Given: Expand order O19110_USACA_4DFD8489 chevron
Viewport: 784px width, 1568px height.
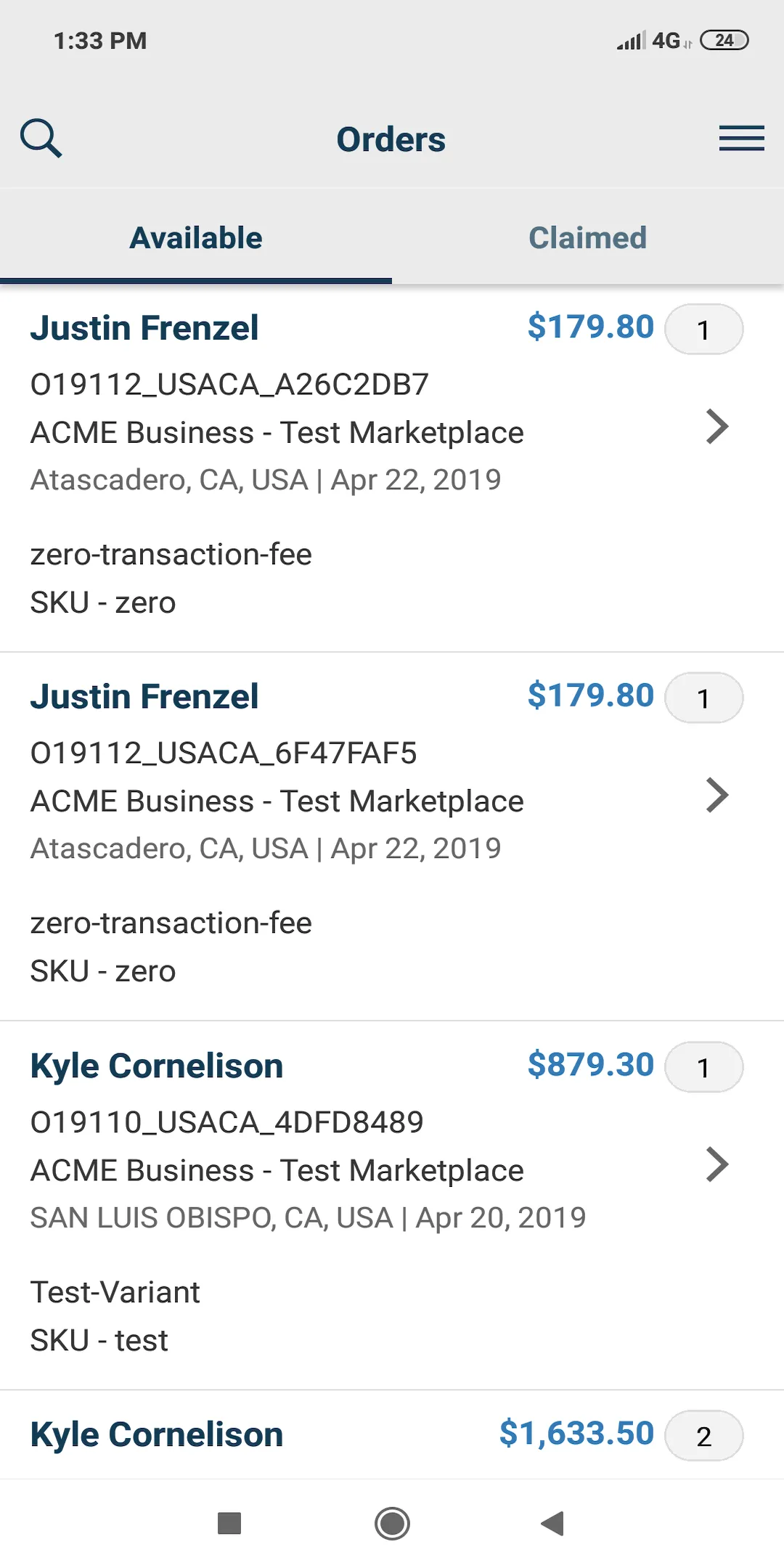Looking at the screenshot, I should pyautogui.click(x=716, y=1164).
